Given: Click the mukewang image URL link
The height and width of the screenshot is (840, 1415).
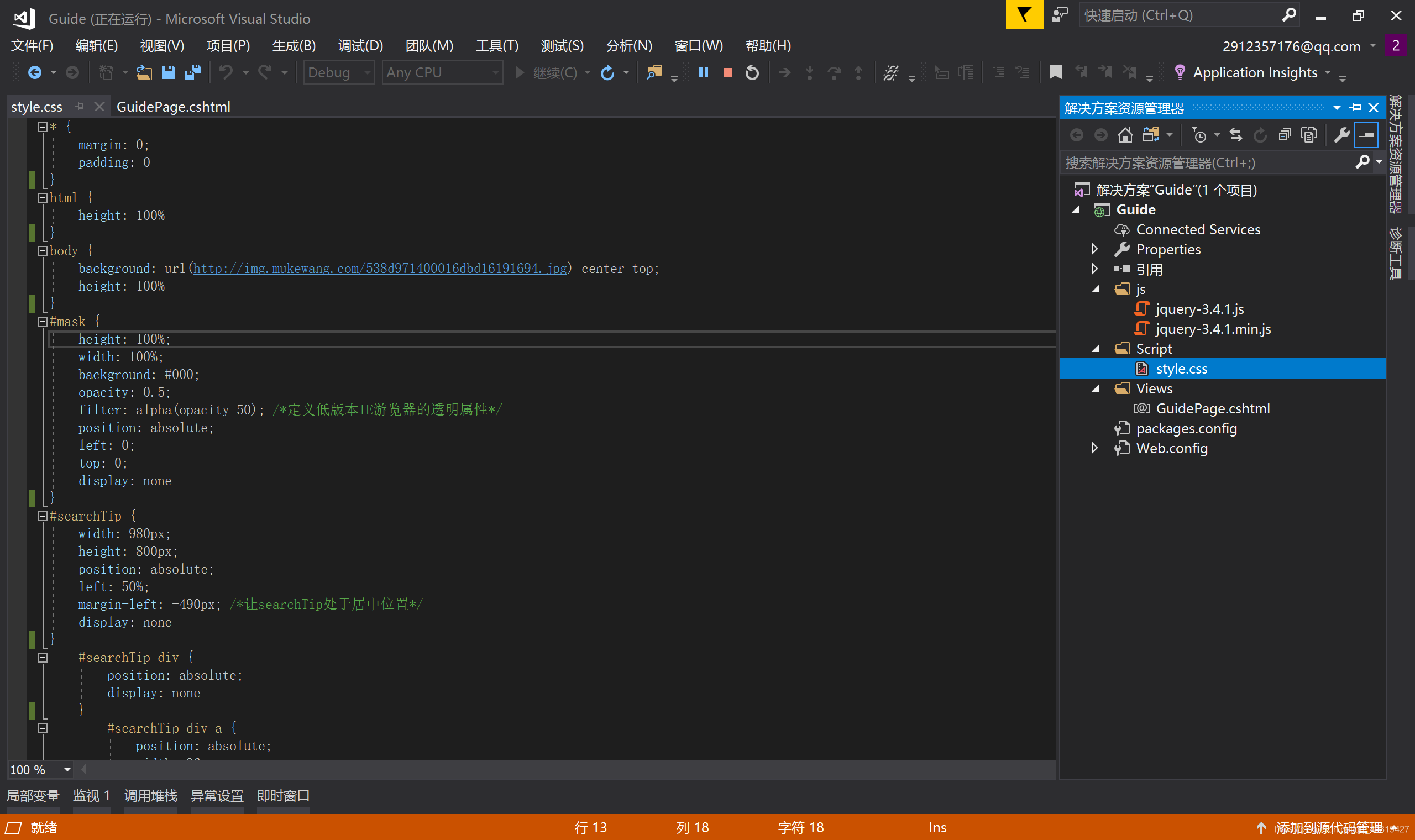Looking at the screenshot, I should pyautogui.click(x=380, y=268).
